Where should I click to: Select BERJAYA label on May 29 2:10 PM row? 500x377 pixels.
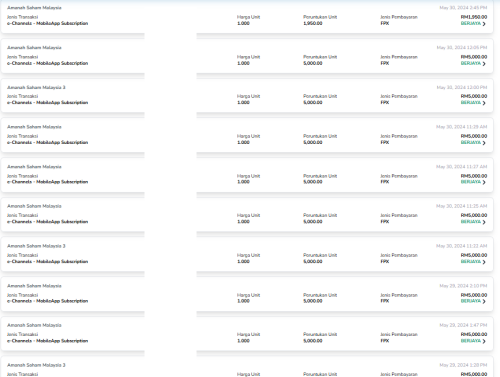pos(471,301)
